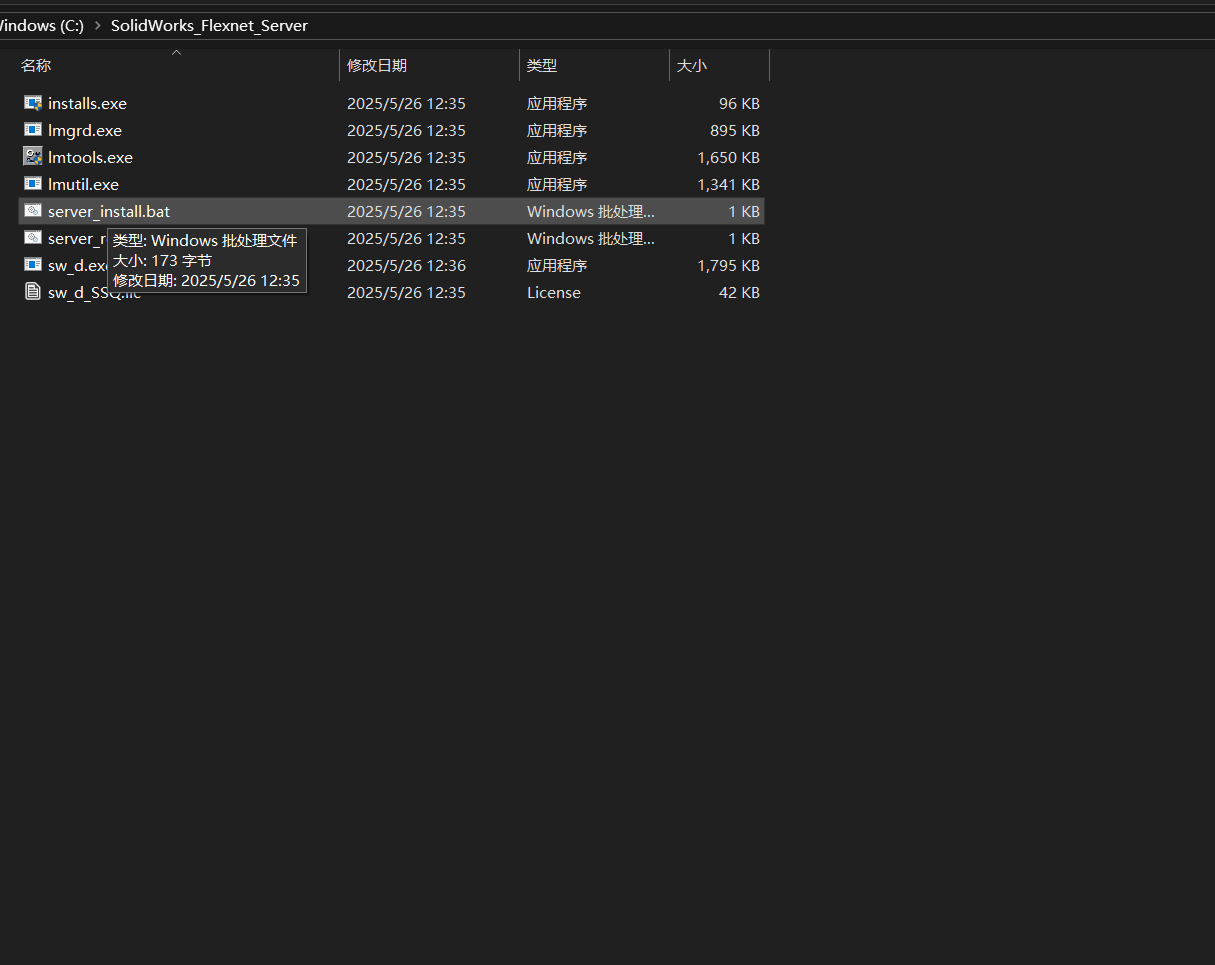Screen dimensions: 1215x965
Task: Sort by the 类型 column header
Action: [542, 65]
